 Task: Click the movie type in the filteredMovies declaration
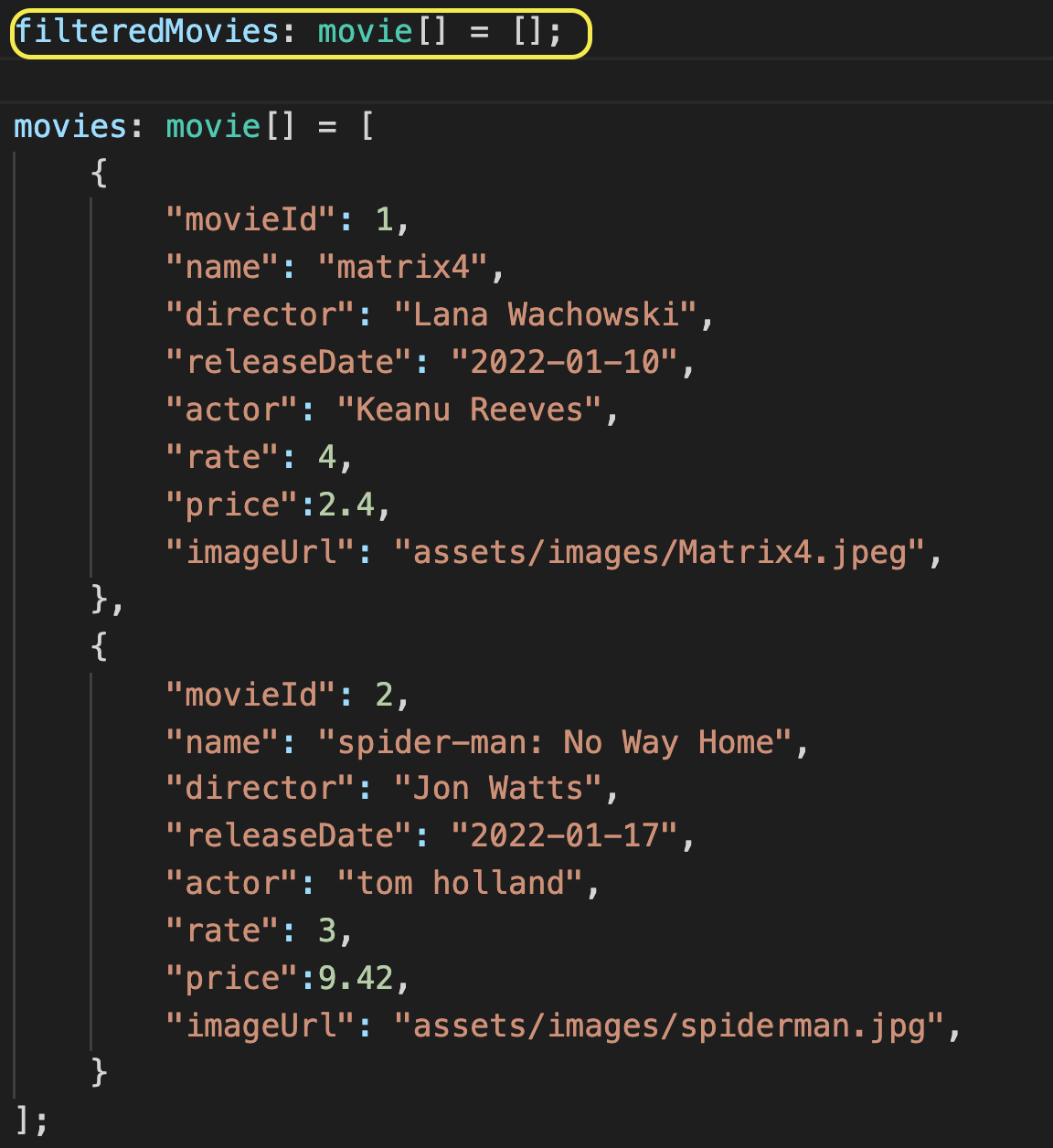click(x=365, y=32)
